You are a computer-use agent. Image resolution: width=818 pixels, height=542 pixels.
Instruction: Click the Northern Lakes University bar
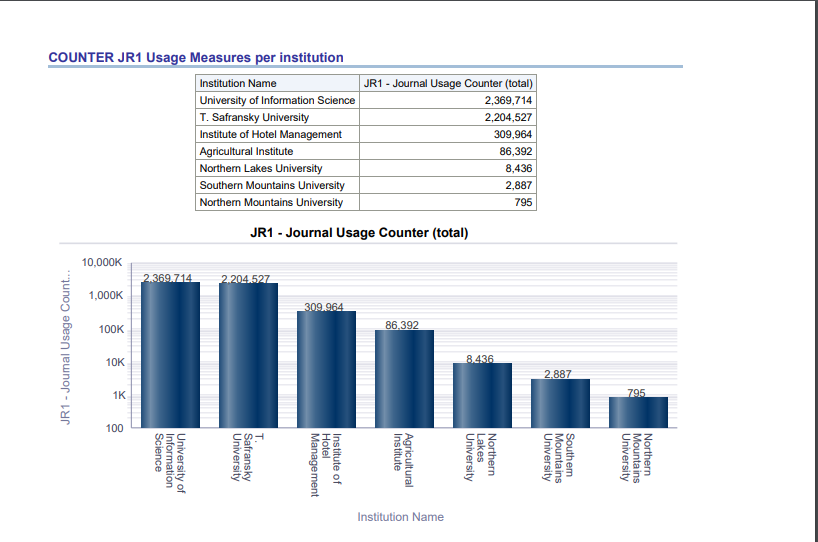[482, 395]
